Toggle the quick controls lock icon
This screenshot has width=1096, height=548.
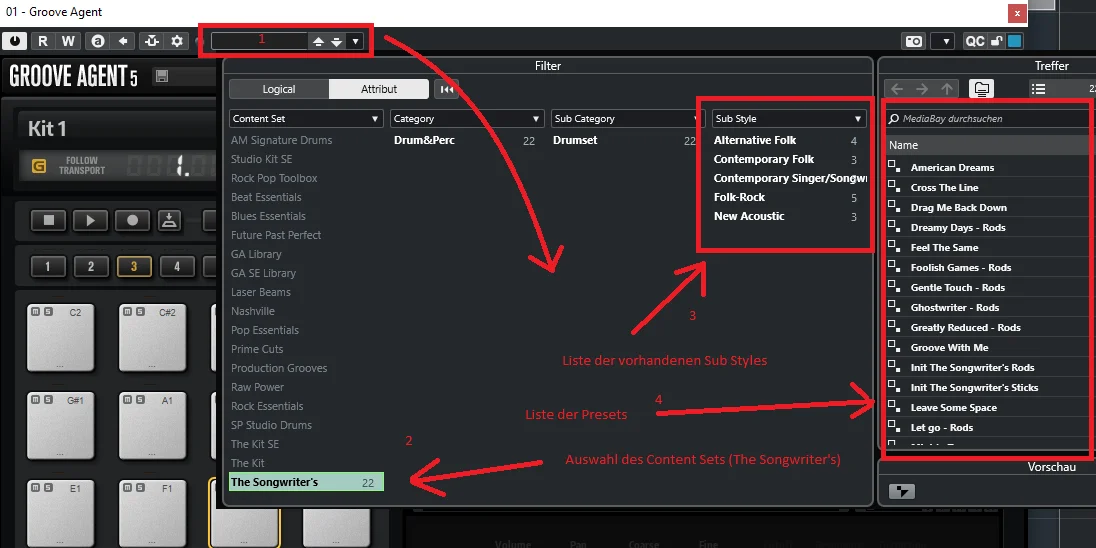[x=996, y=41]
